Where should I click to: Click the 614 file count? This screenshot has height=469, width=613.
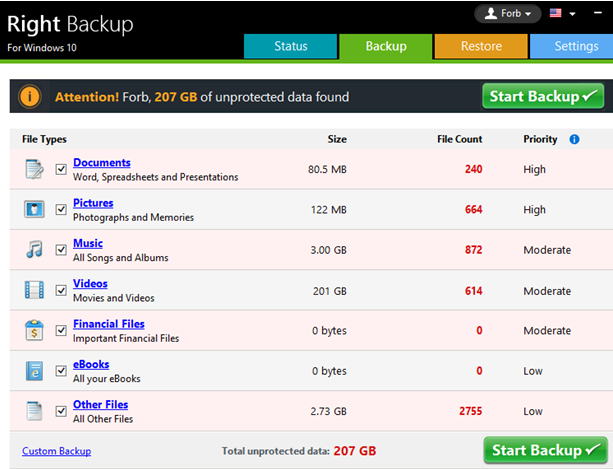473,291
